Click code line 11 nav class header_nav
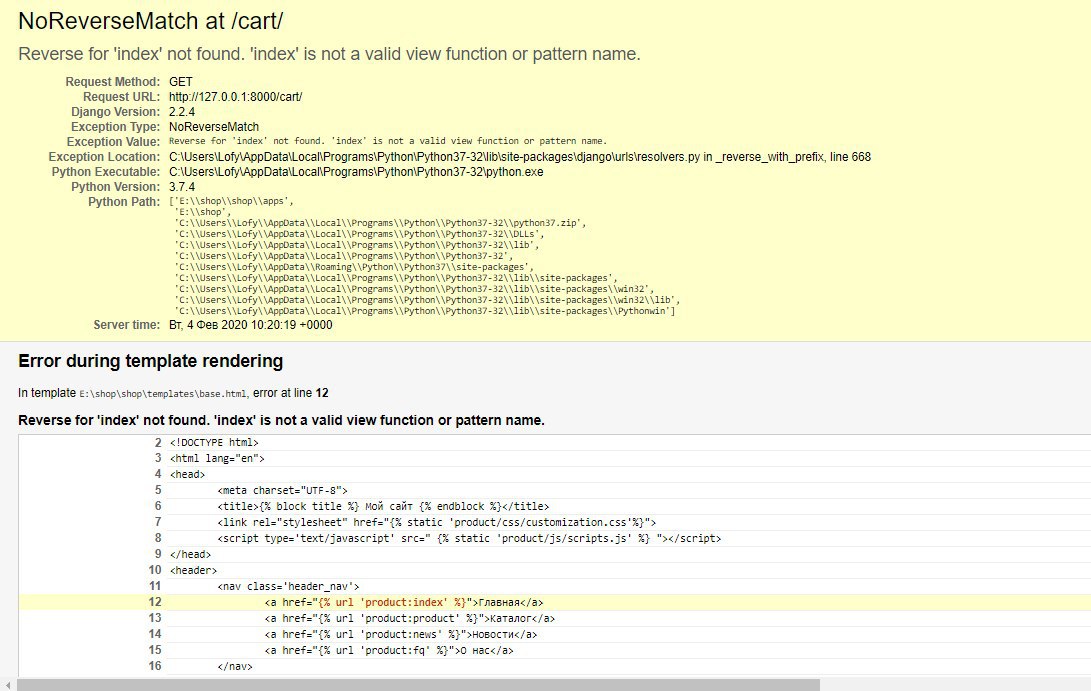This screenshot has width=1091, height=691. pyautogui.click(x=288, y=587)
